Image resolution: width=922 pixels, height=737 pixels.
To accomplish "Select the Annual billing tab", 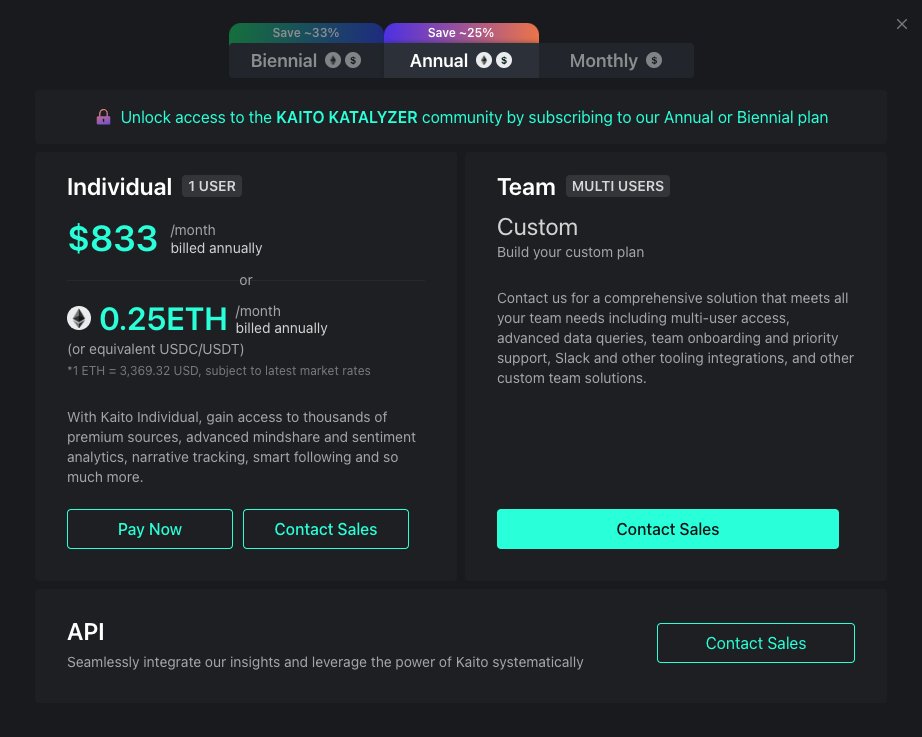I will point(461,61).
